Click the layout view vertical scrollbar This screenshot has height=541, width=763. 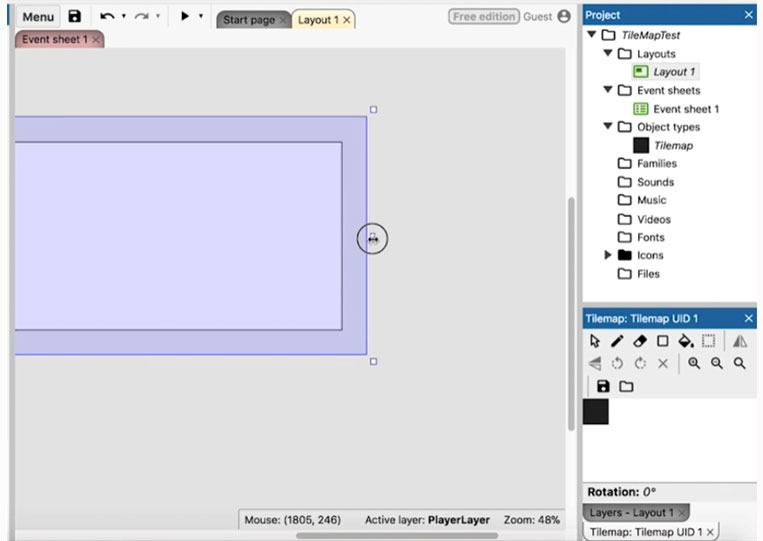click(571, 314)
